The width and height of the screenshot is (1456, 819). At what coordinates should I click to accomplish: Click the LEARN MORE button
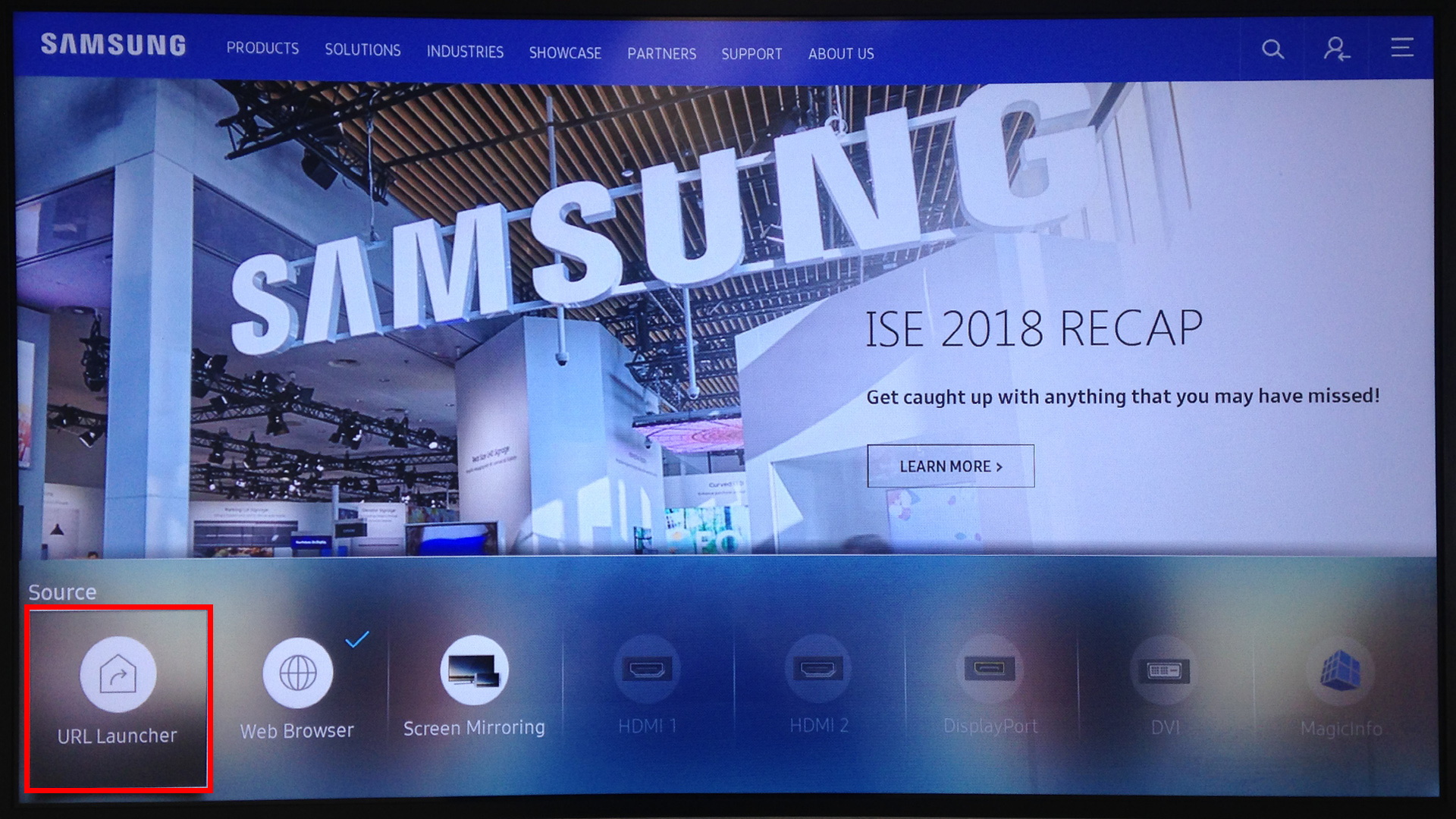951,466
